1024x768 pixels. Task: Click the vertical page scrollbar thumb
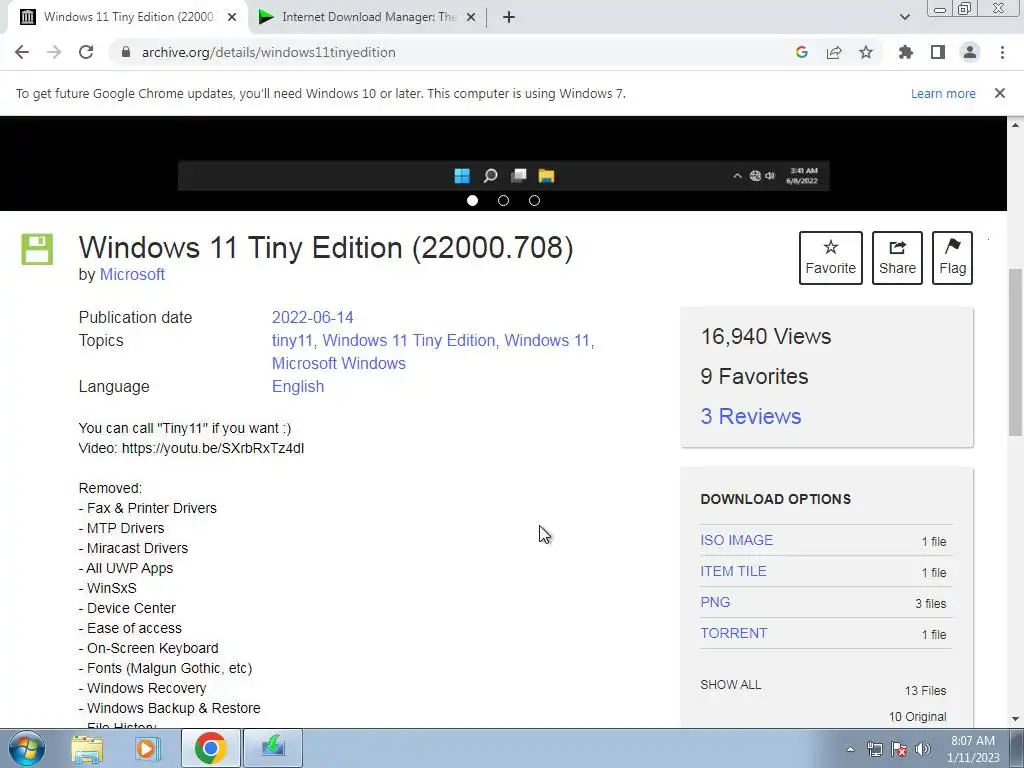coord(1015,353)
